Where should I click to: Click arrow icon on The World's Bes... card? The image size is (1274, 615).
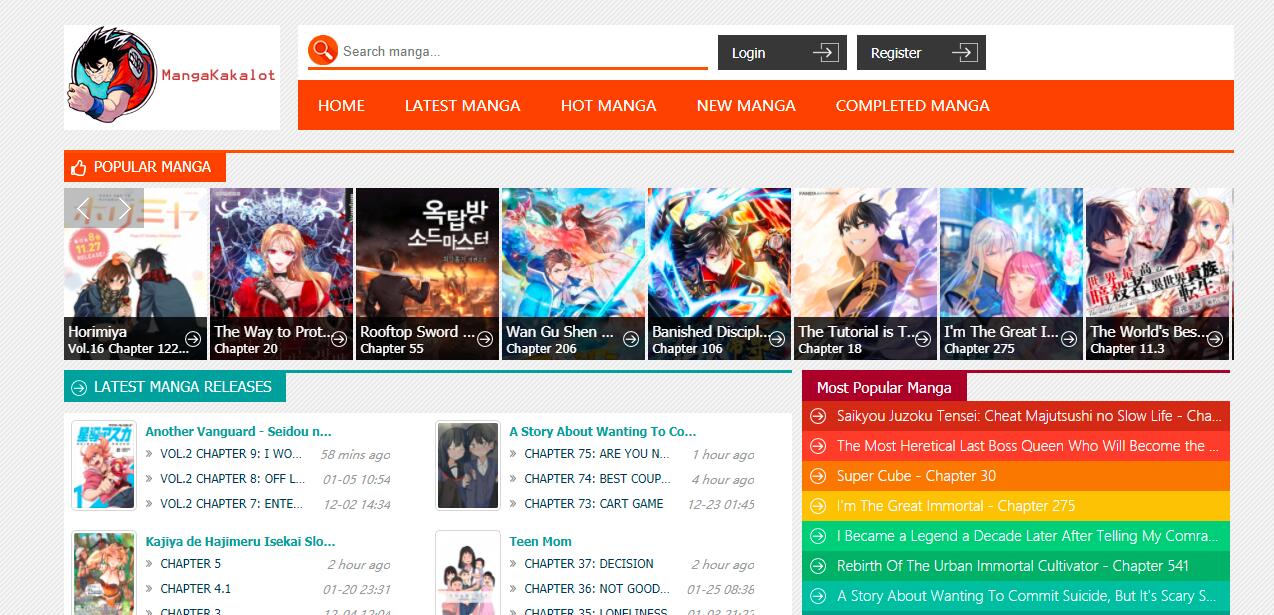pyautogui.click(x=1215, y=340)
